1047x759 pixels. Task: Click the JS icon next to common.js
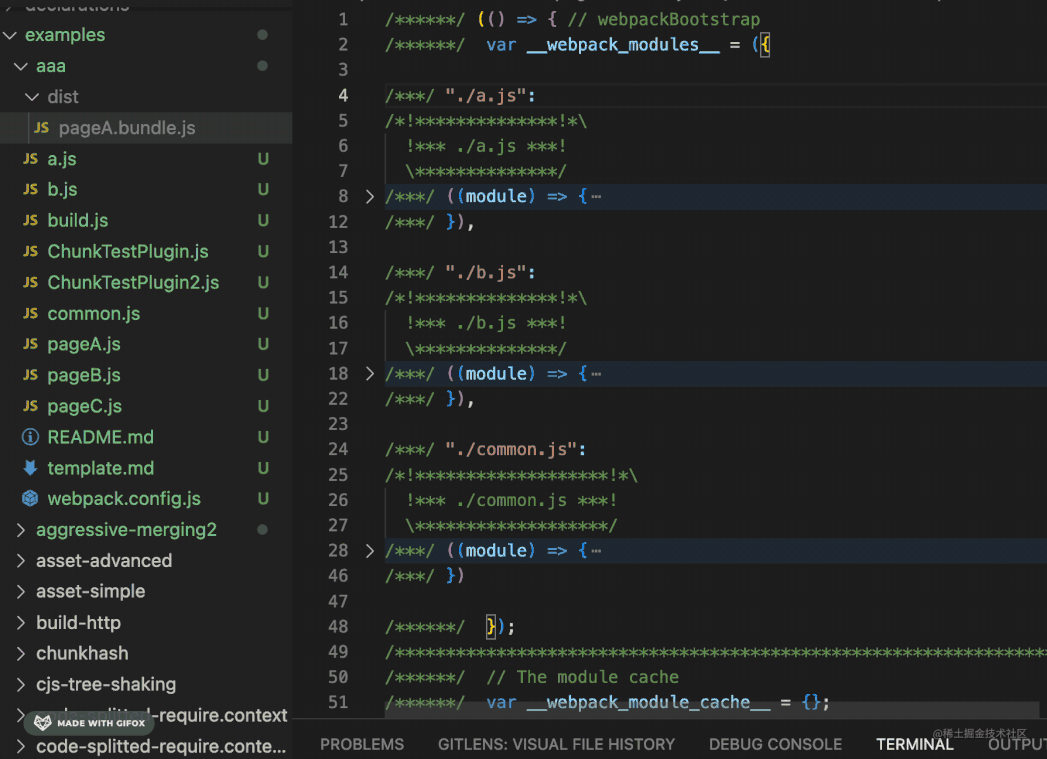pos(31,313)
